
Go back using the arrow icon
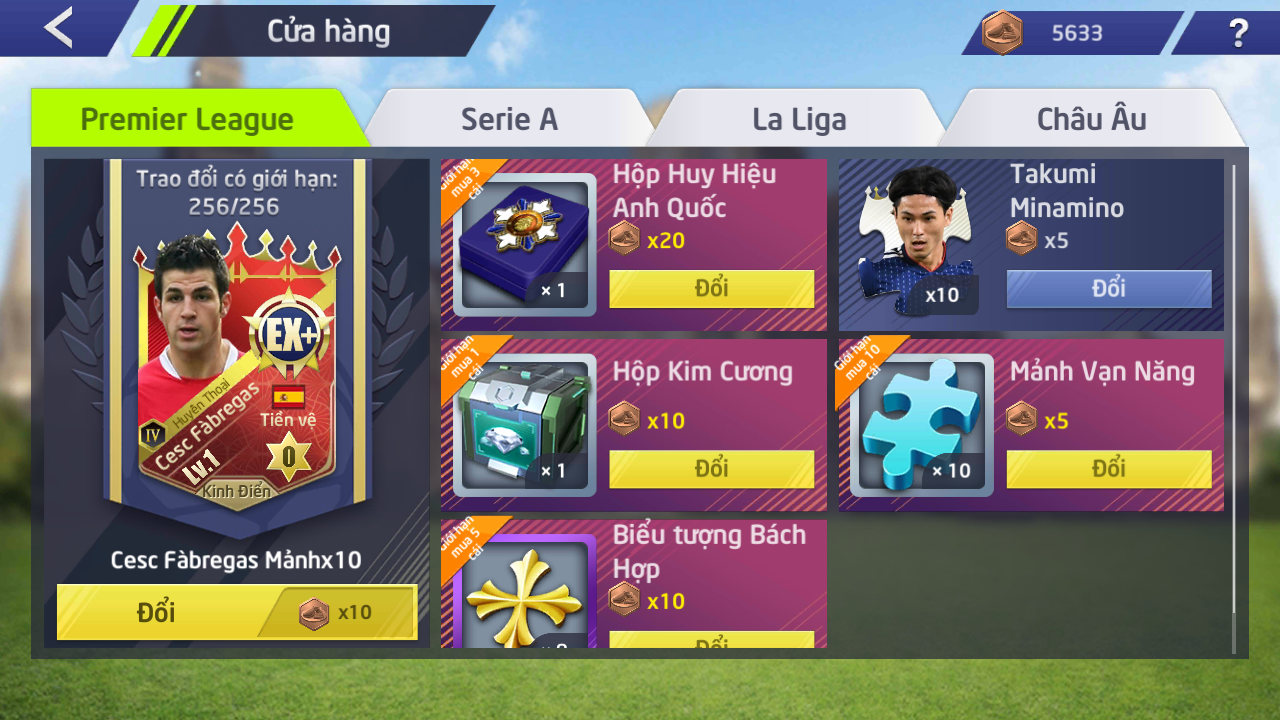coord(58,28)
